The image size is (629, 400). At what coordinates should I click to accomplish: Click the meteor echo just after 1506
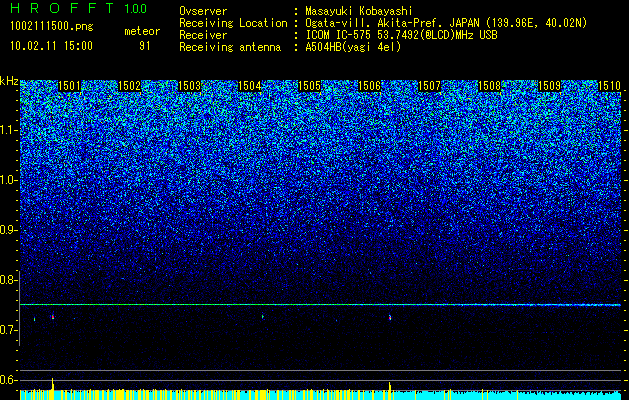390,317
